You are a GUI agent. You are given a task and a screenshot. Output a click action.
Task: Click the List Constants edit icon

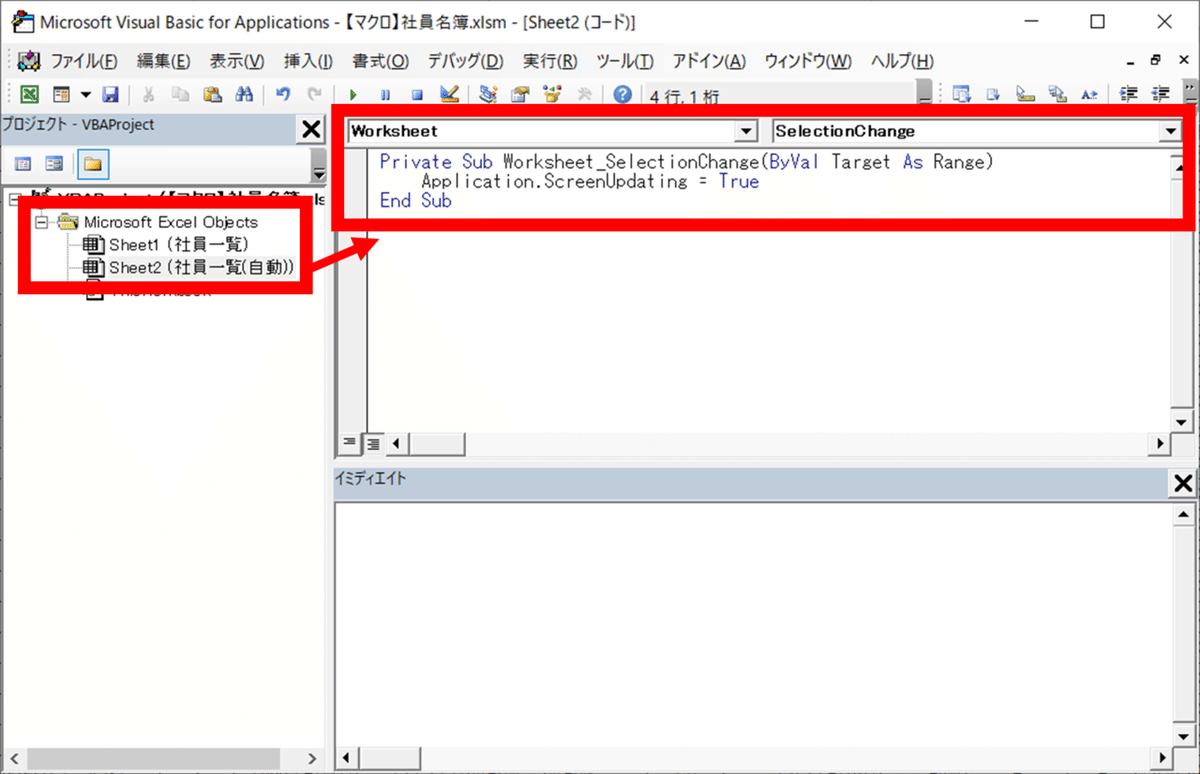994,95
